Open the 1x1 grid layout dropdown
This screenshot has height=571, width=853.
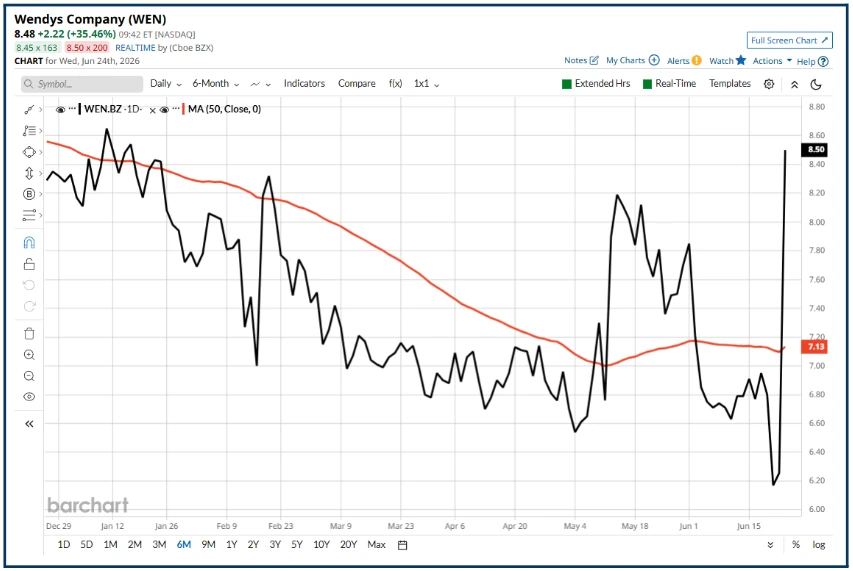(x=426, y=84)
